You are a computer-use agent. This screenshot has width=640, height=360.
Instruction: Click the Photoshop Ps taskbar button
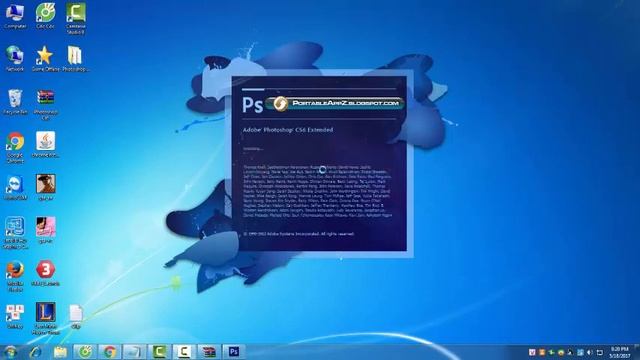(233, 352)
